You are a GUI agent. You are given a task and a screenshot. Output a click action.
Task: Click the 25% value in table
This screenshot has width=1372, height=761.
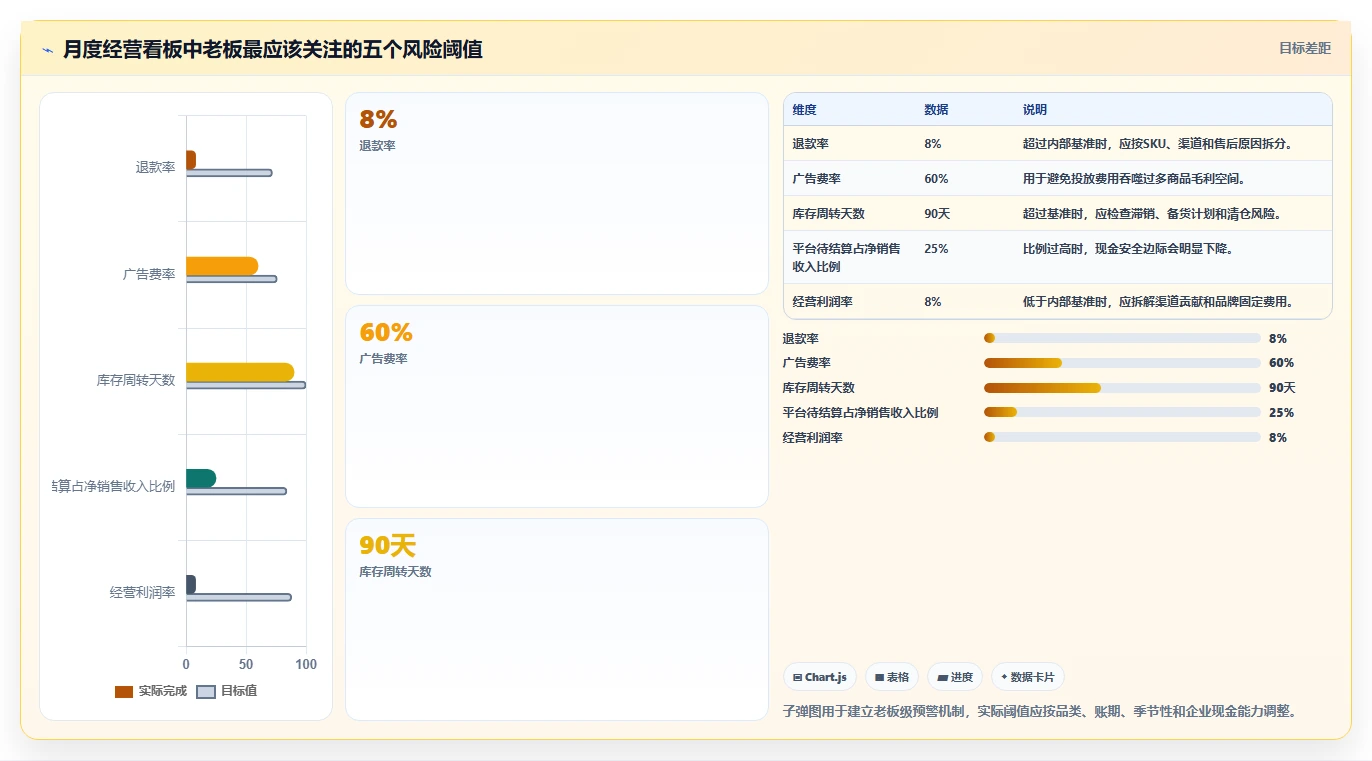point(936,249)
